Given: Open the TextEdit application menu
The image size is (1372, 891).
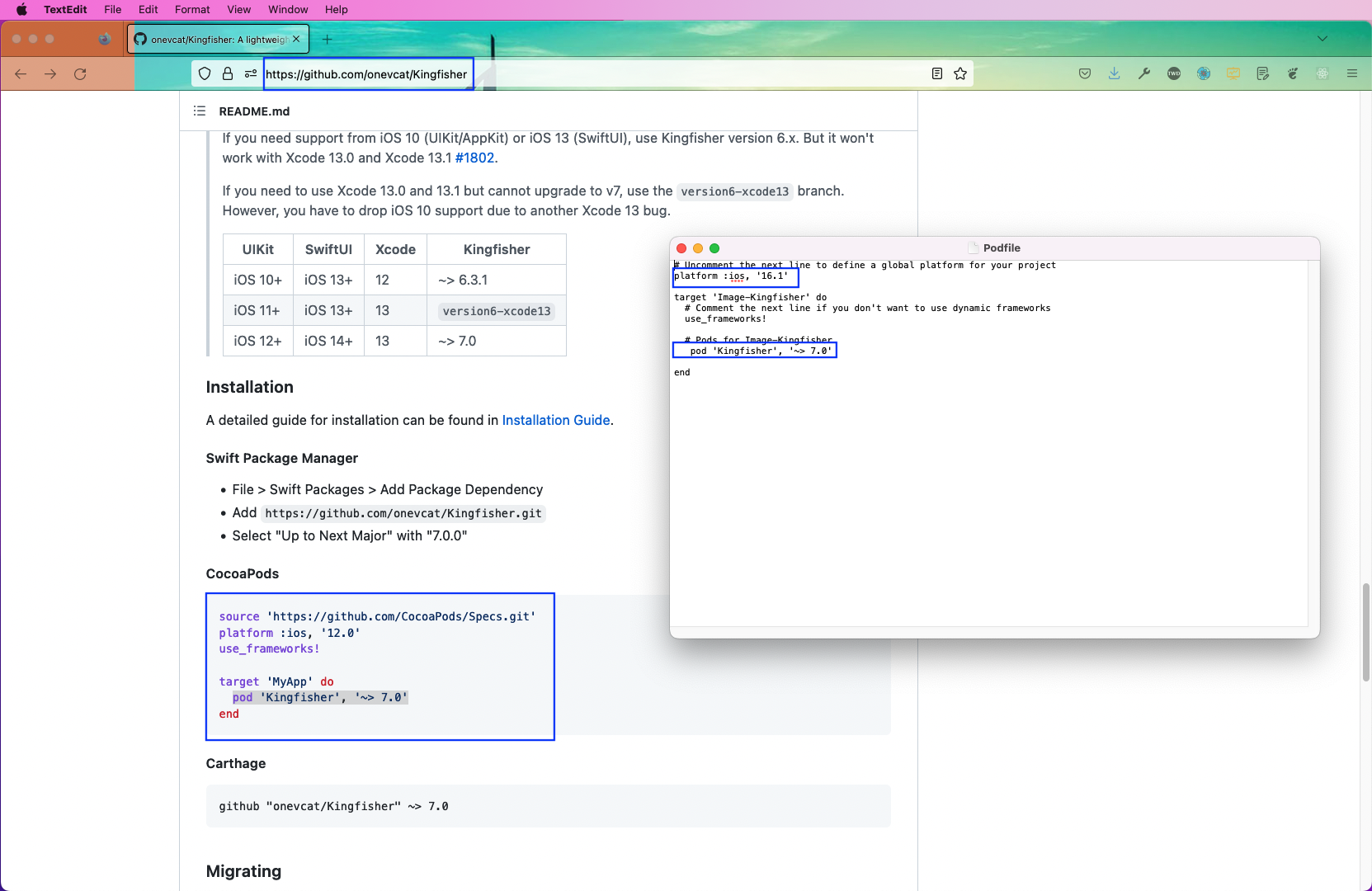Looking at the screenshot, I should coord(65,10).
